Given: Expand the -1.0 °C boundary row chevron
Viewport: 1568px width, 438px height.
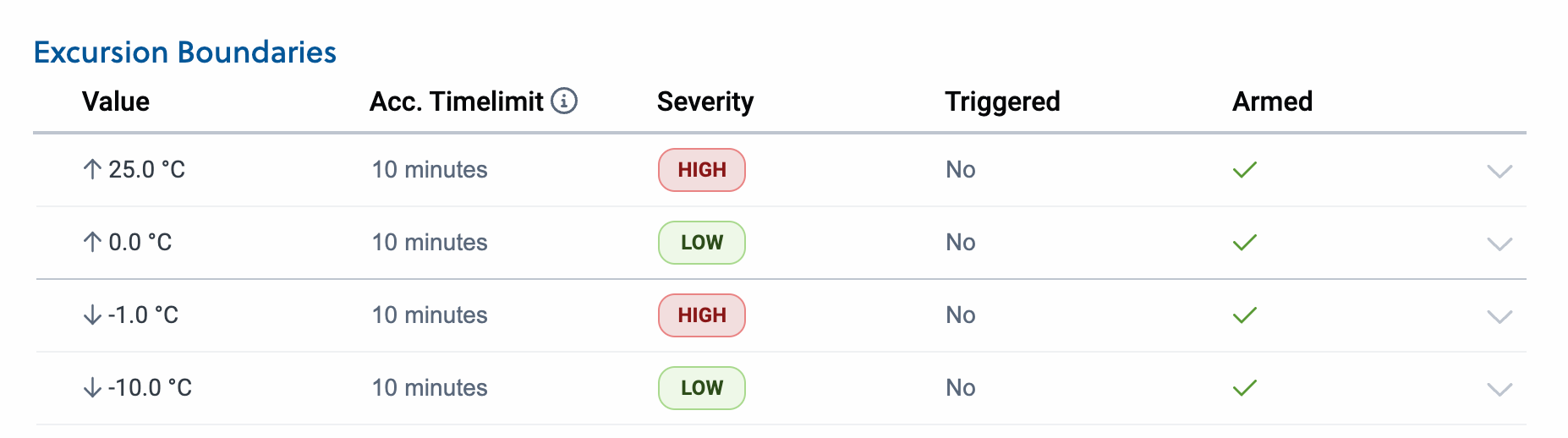Looking at the screenshot, I should click(x=1499, y=317).
